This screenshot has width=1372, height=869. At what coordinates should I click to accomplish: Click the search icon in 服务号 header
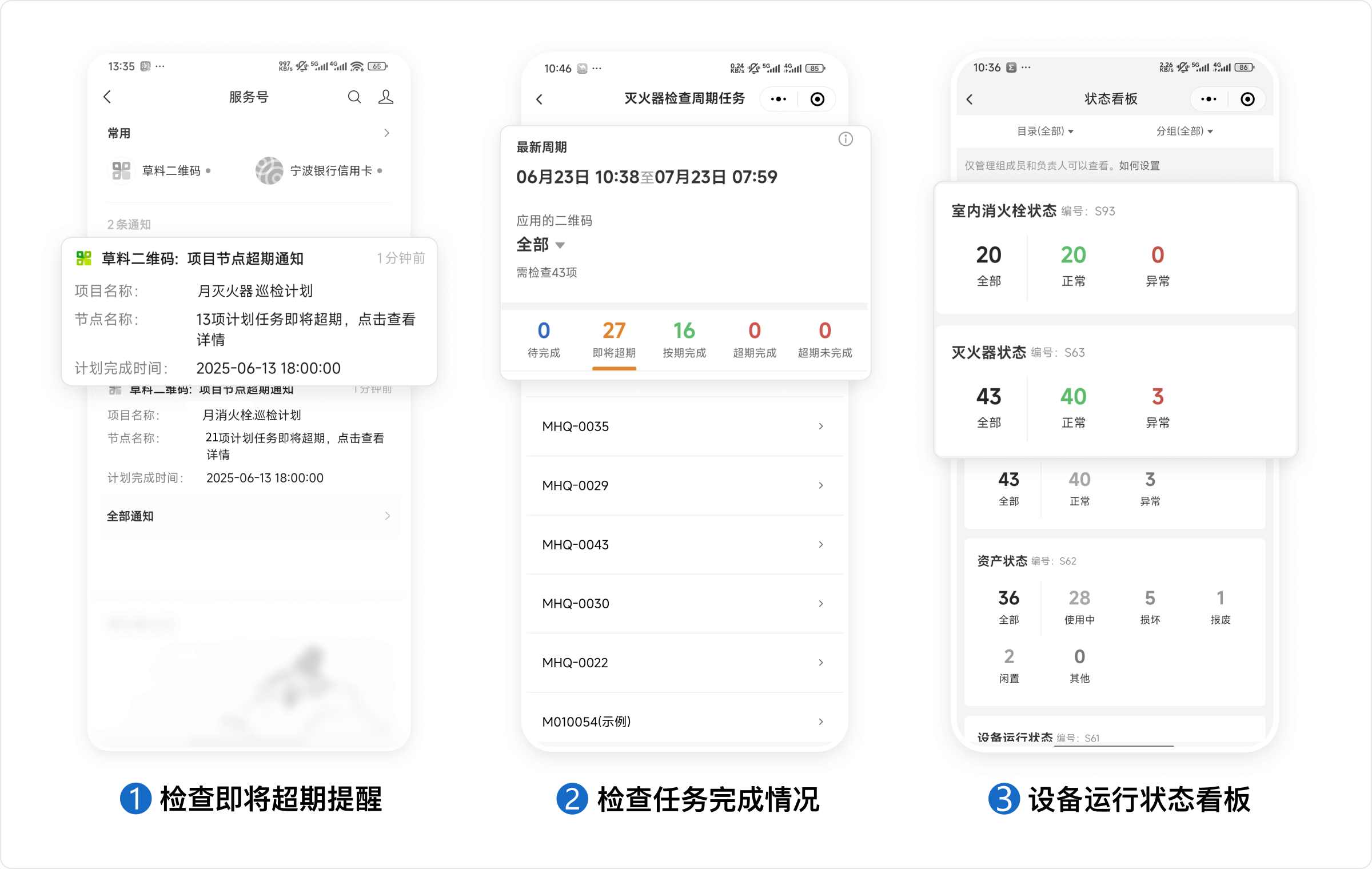coord(354,97)
